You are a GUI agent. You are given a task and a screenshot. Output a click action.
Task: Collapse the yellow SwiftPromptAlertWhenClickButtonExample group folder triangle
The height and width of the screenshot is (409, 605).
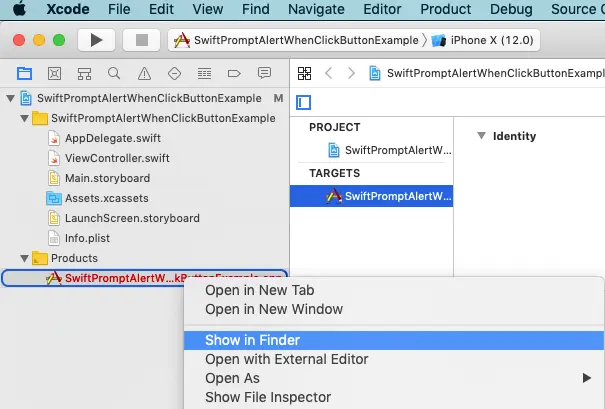[24, 118]
